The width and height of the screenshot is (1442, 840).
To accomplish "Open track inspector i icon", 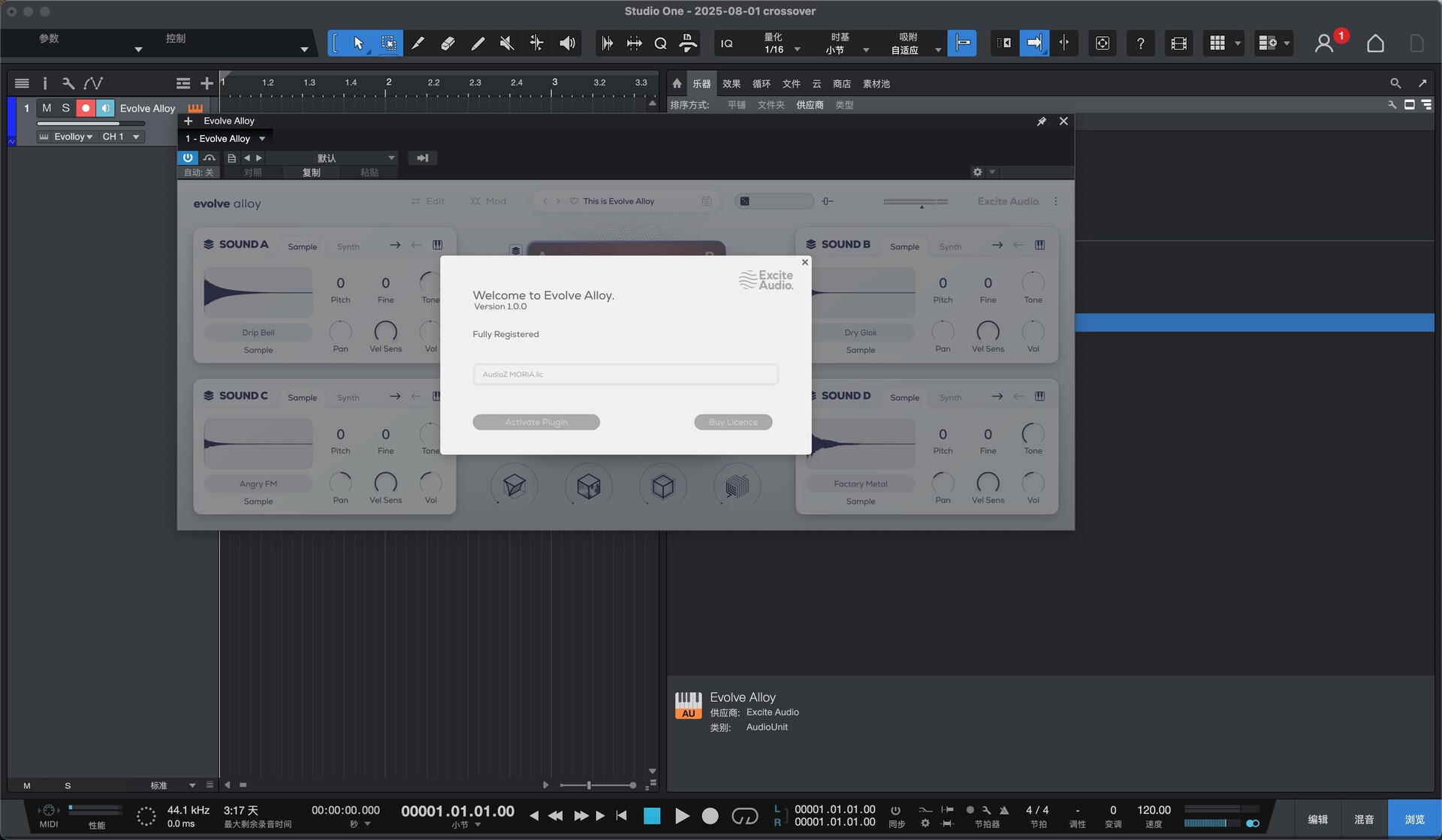I will 44,83.
